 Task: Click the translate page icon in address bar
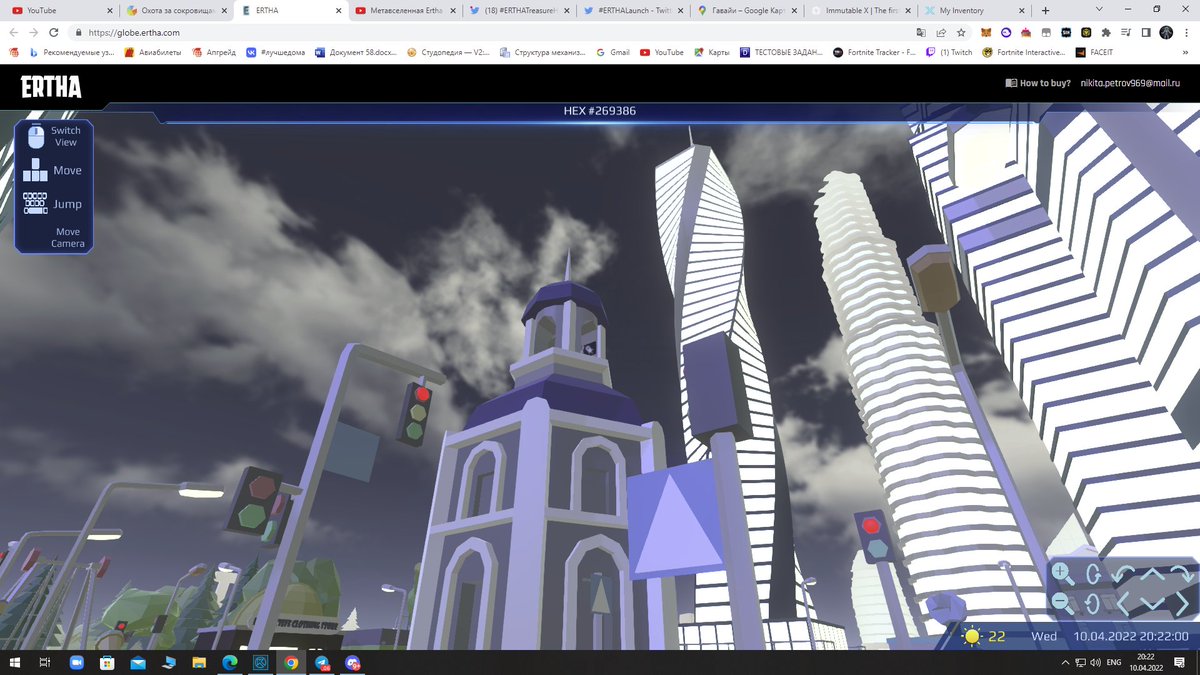(x=921, y=32)
